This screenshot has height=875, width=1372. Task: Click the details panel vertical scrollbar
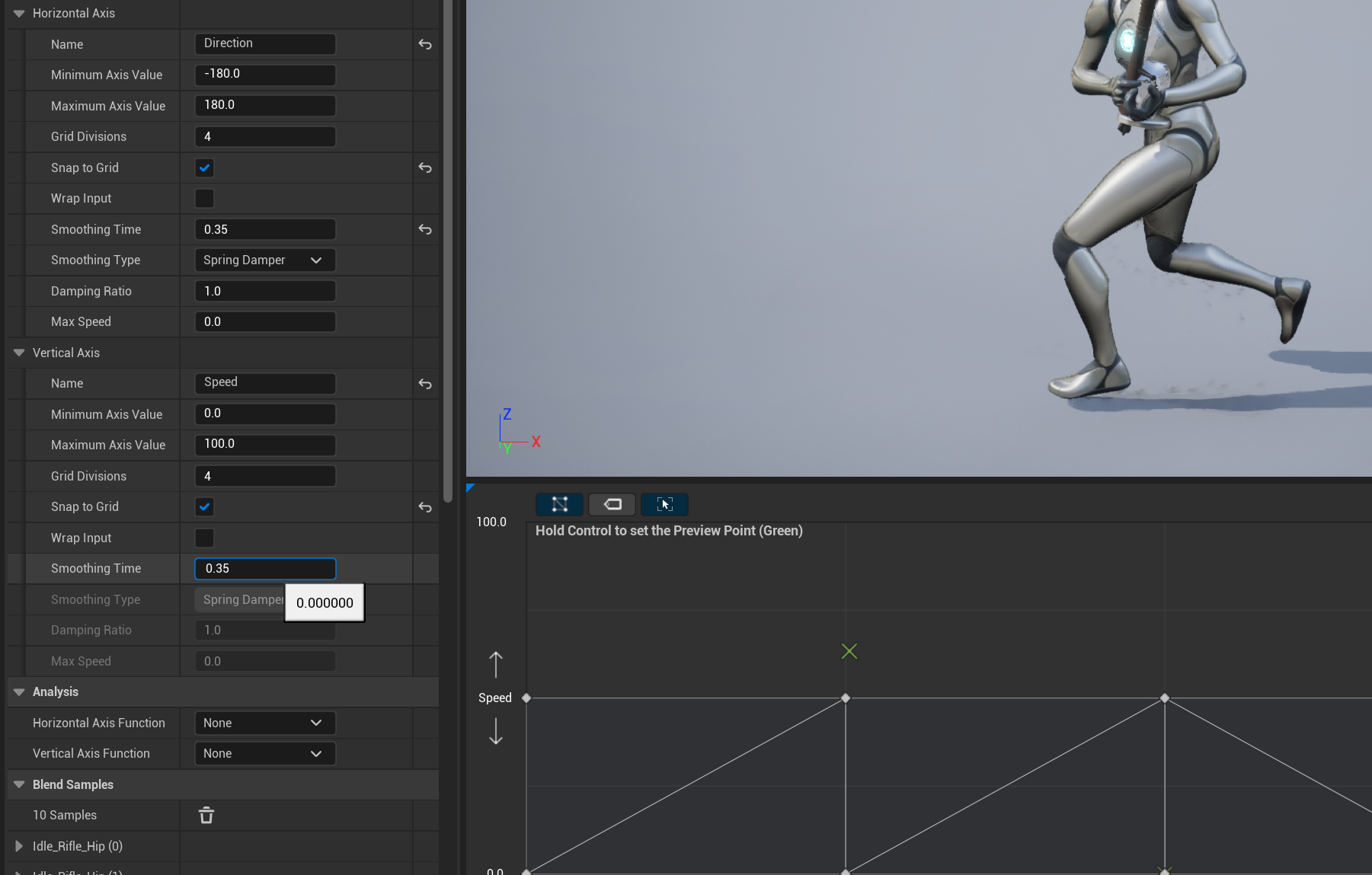(448, 251)
